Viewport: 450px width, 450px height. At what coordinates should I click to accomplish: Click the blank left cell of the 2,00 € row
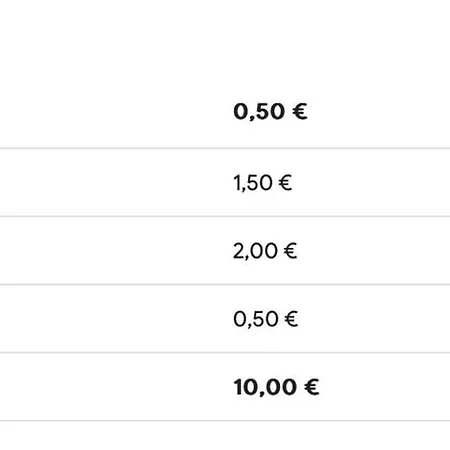click(113, 251)
